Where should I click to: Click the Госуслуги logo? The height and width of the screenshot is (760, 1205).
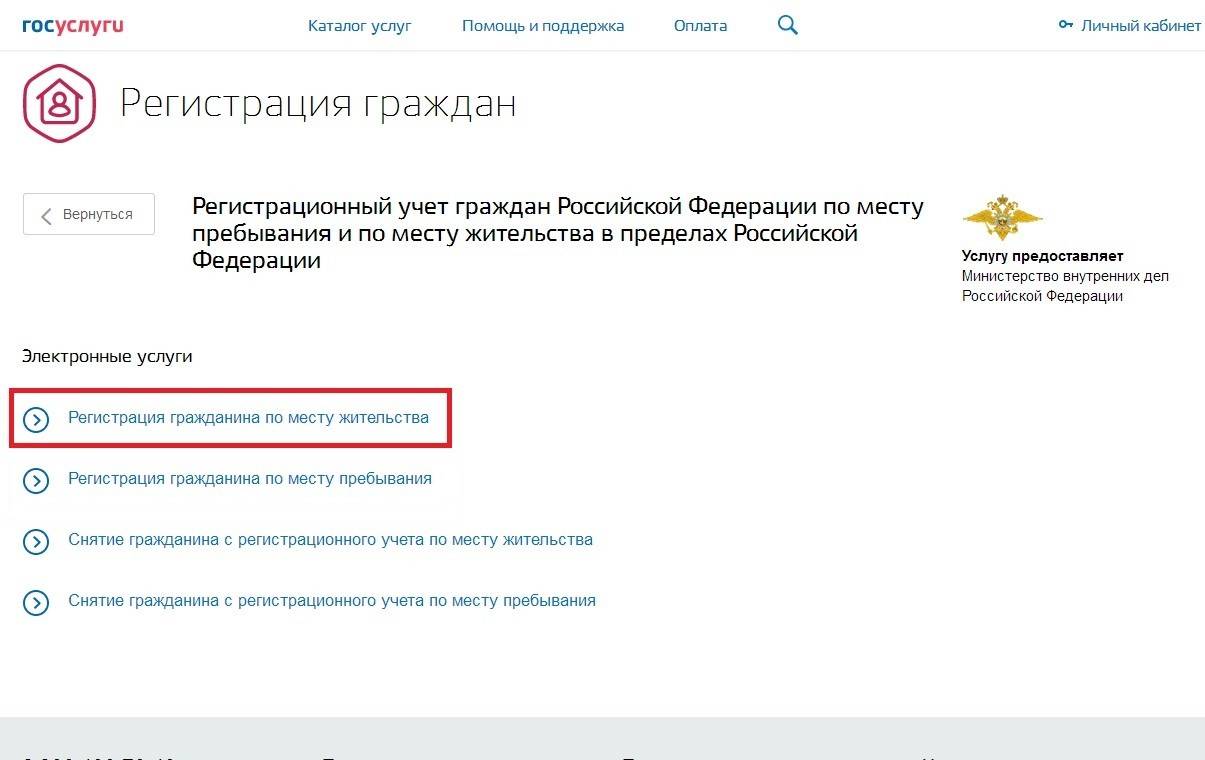(73, 25)
